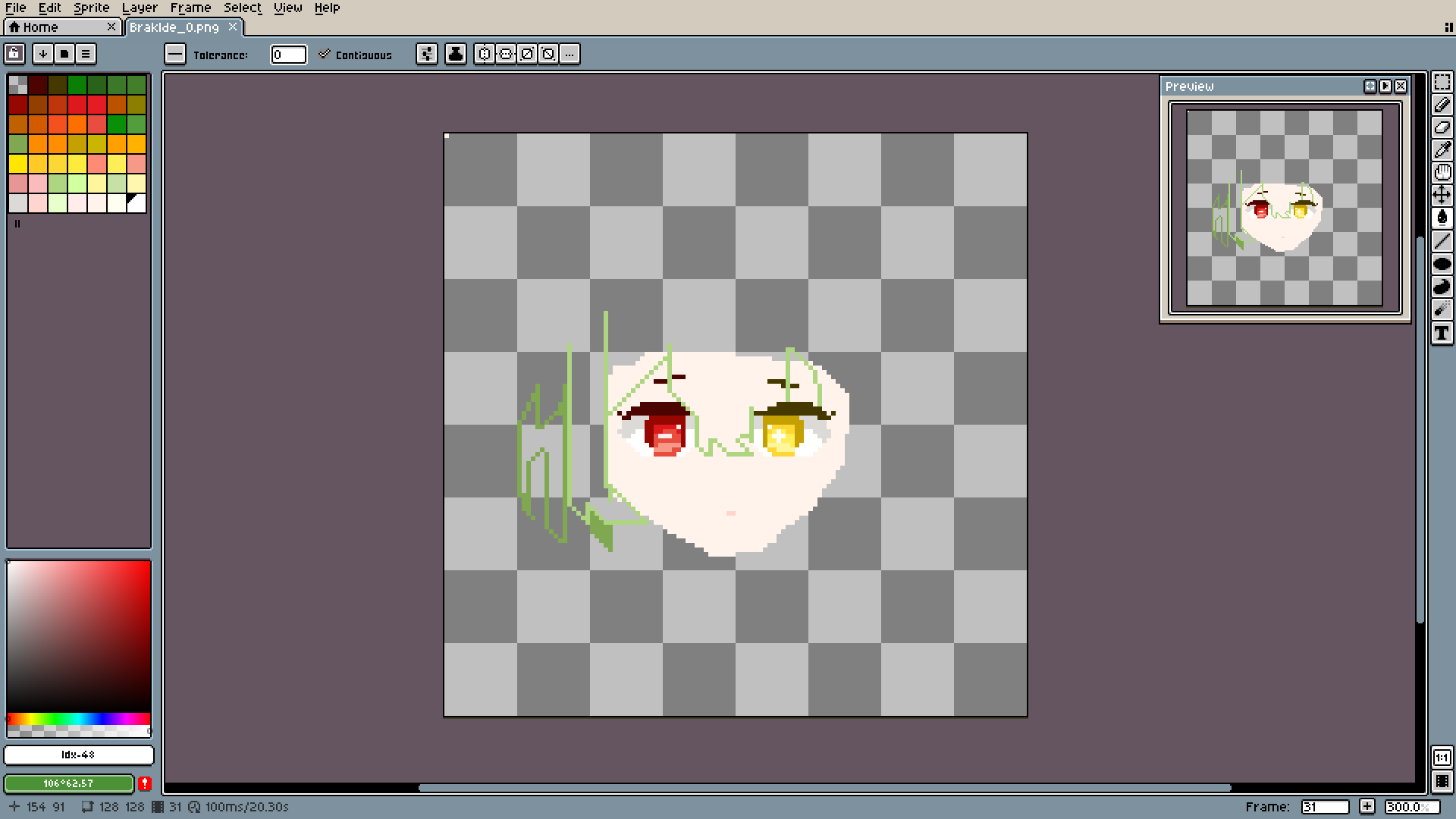Click the red color warning button
Image resolution: width=1456 pixels, height=819 pixels.
pyautogui.click(x=145, y=783)
